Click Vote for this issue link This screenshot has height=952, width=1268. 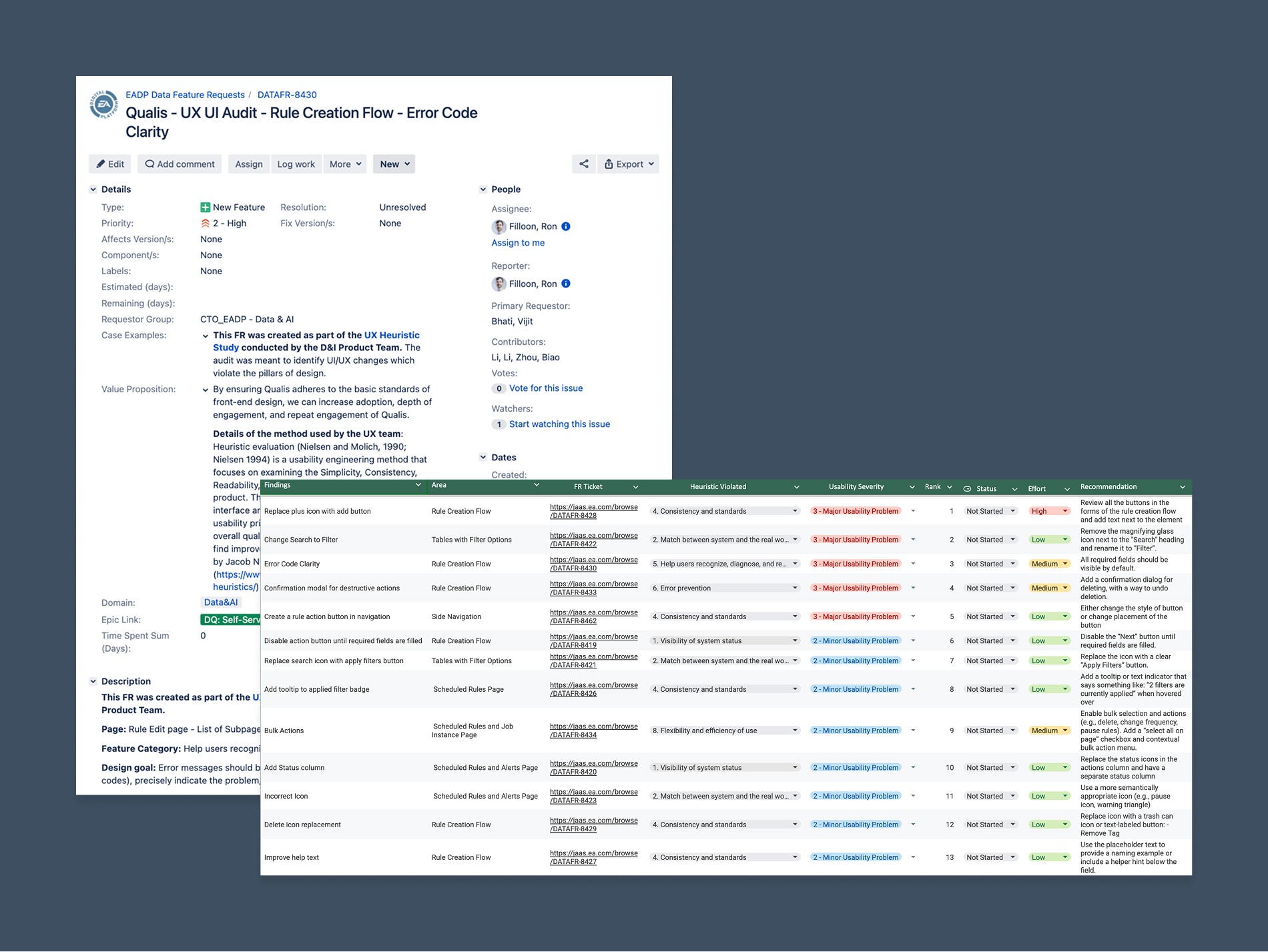point(546,388)
